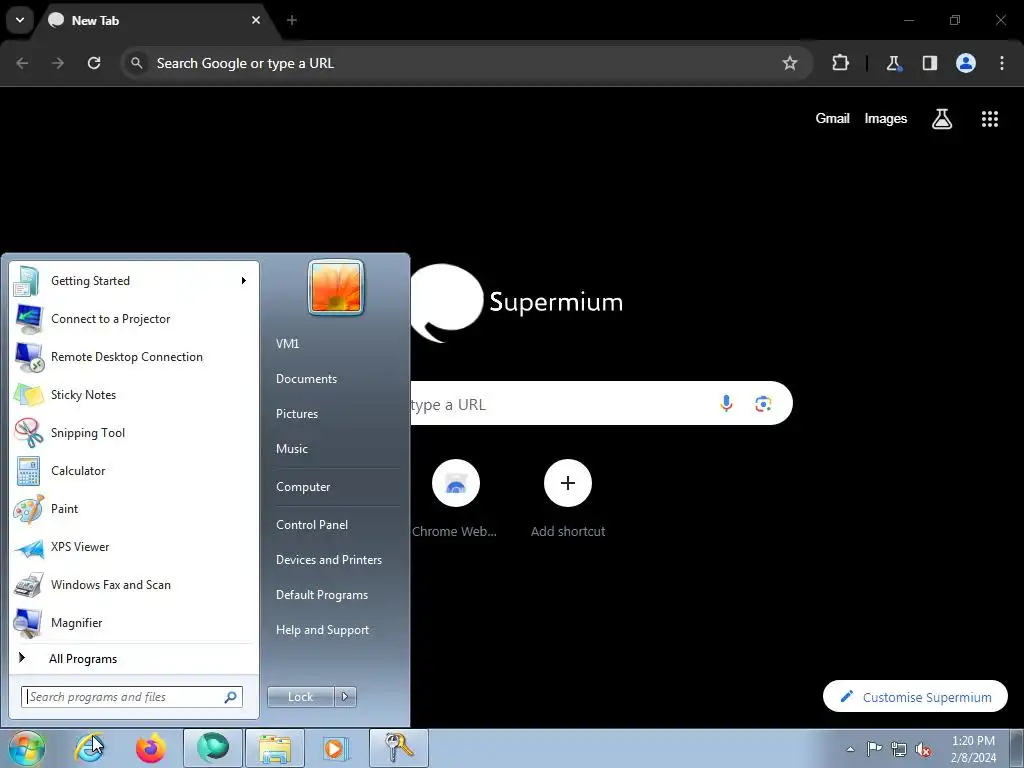The height and width of the screenshot is (768, 1024).
Task: Open File Explorer from taskbar
Action: click(x=275, y=748)
